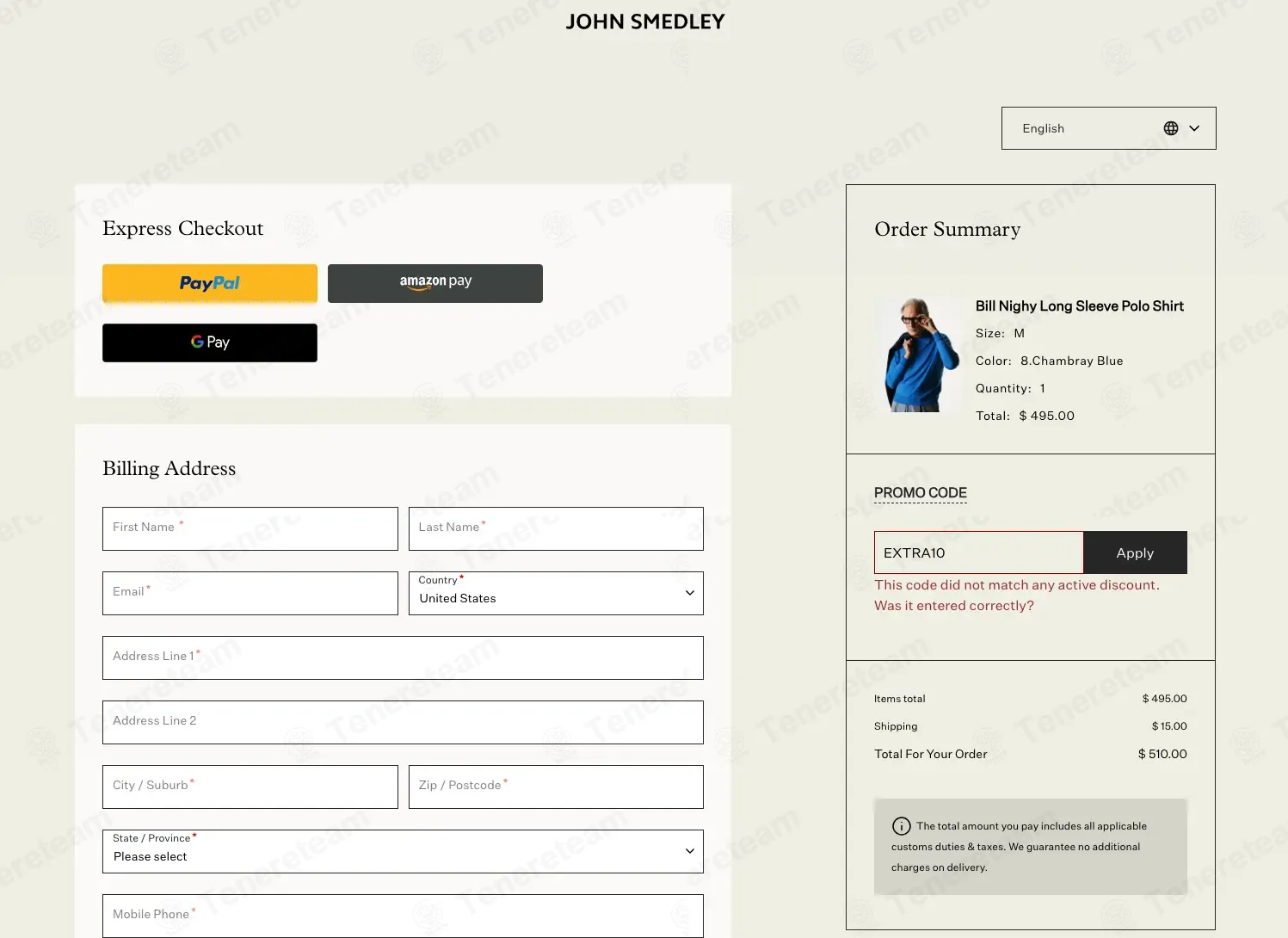Click the Color: 8.Chambray Blue text
The width and height of the screenshot is (1288, 938).
coord(1050,361)
